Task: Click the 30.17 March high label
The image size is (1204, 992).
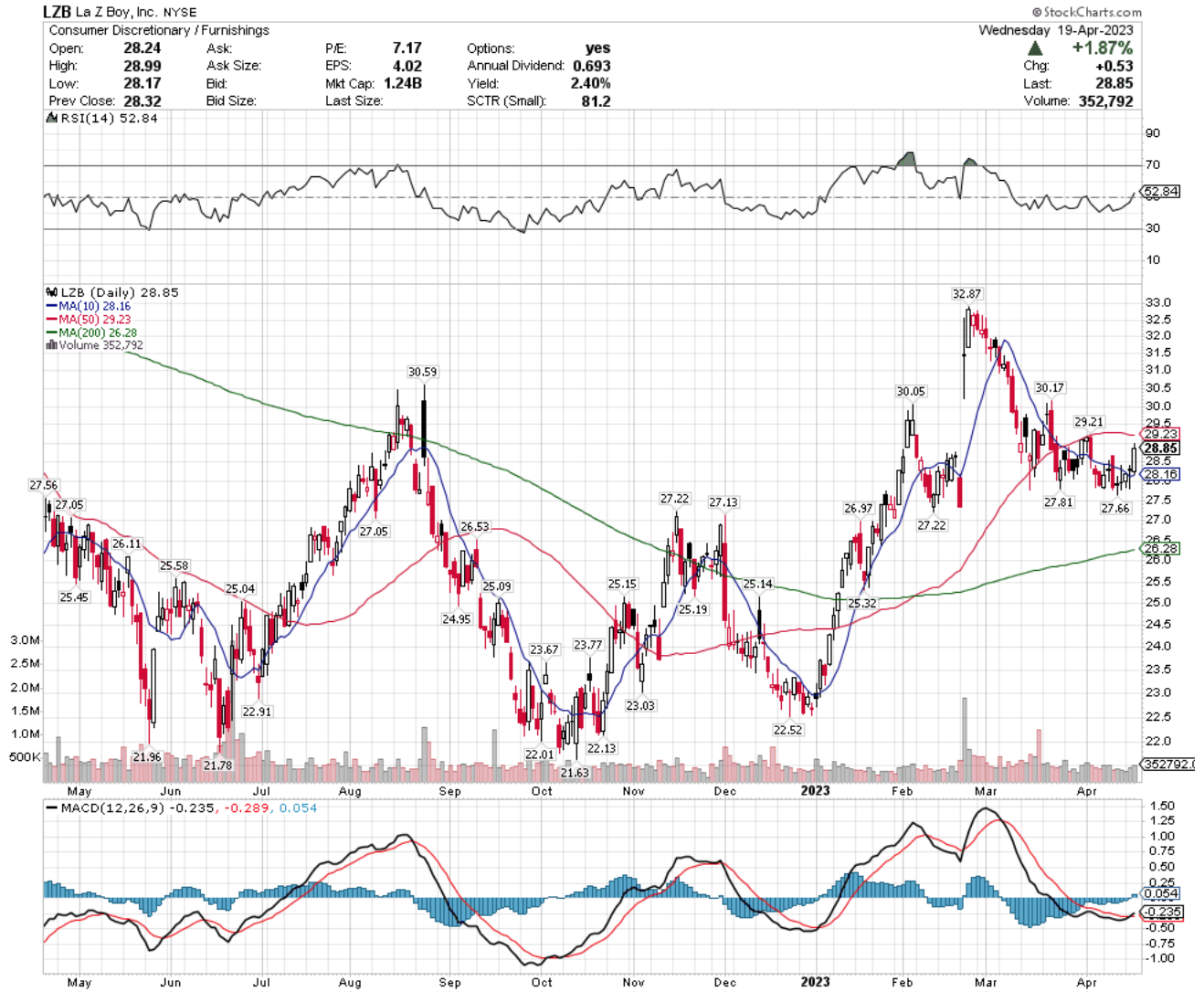Action: tap(1050, 387)
